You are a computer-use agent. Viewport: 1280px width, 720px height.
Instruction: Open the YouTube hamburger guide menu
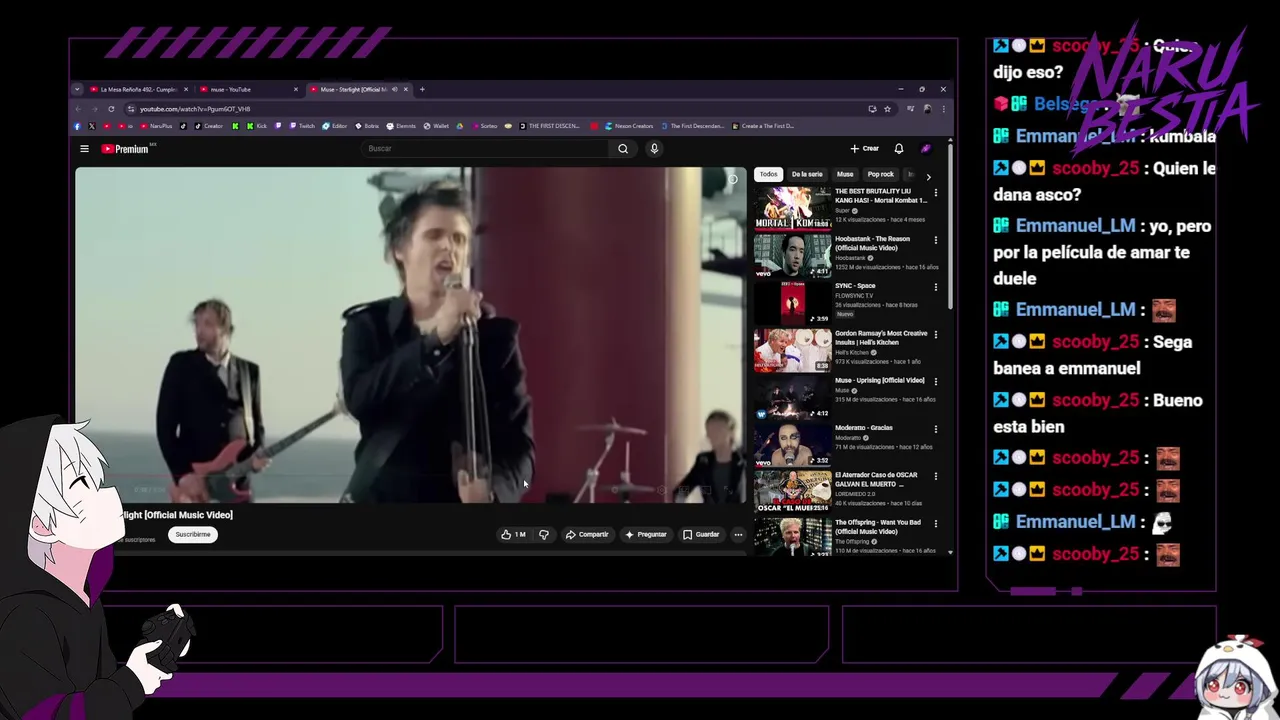click(84, 149)
